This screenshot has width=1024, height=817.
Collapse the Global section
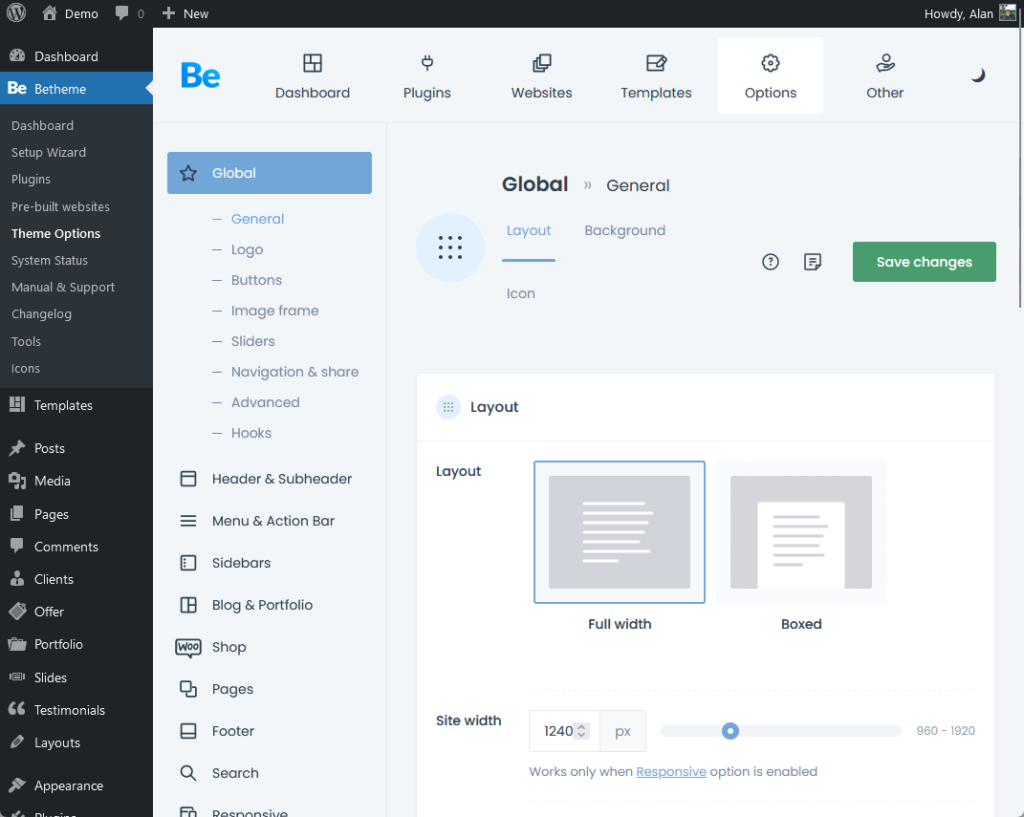269,173
